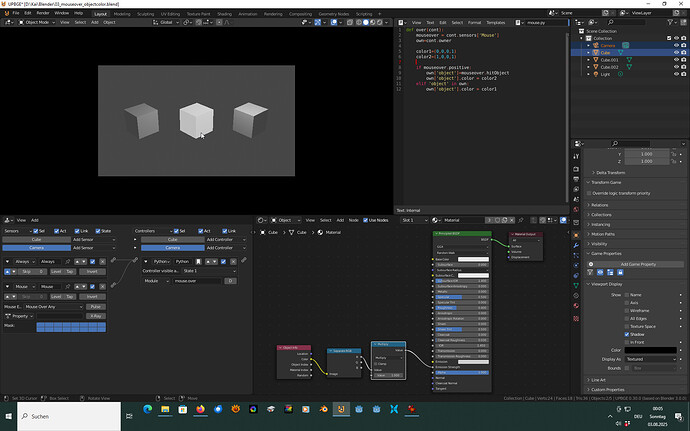690x431 pixels.
Task: Hide Cube.001 with its eye icon
Action: pyautogui.click(x=676, y=60)
